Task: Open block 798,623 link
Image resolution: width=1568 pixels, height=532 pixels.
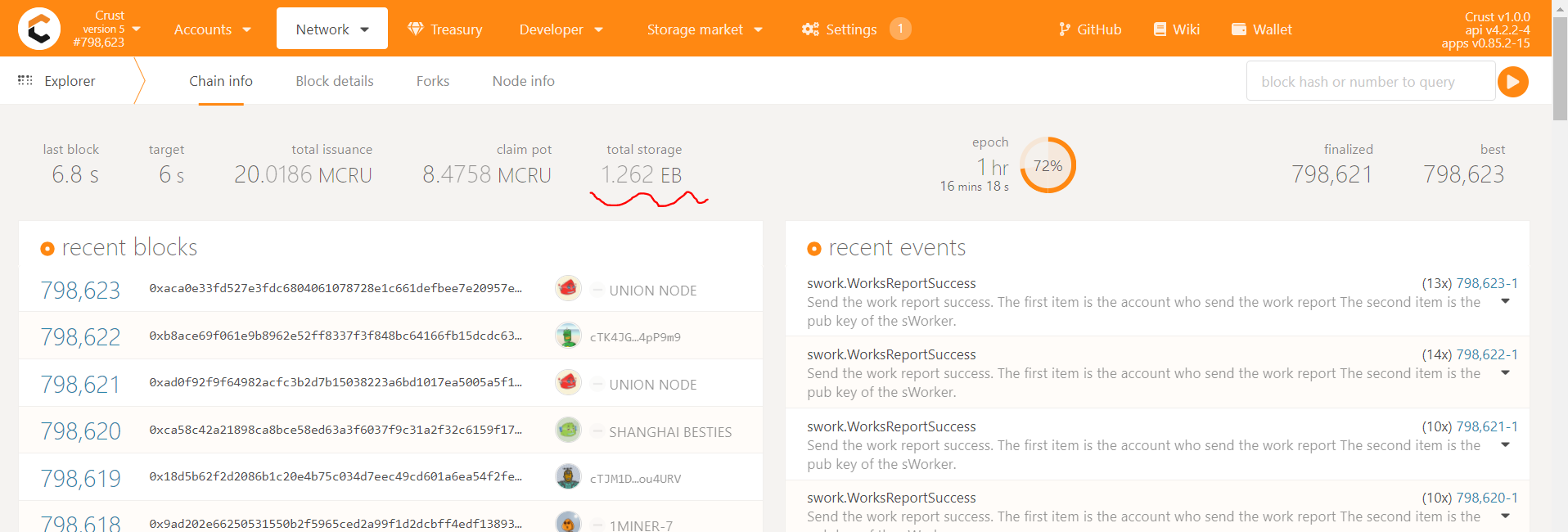Action: pyautogui.click(x=80, y=291)
